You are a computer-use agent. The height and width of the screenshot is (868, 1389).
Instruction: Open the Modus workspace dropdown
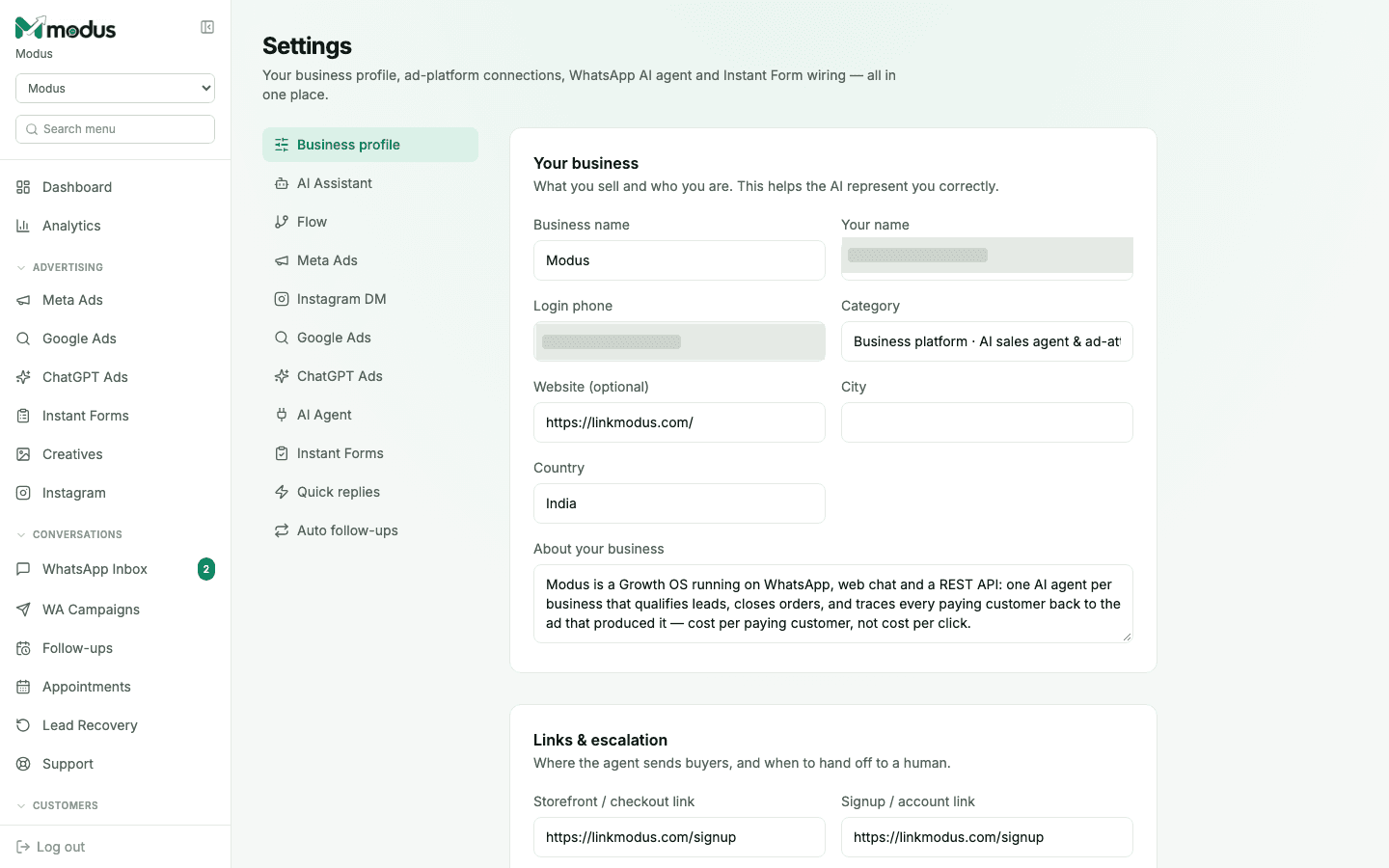[115, 88]
